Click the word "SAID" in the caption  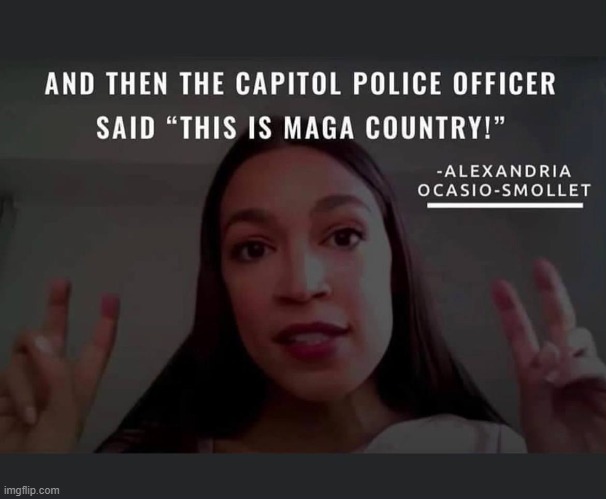pos(126,128)
